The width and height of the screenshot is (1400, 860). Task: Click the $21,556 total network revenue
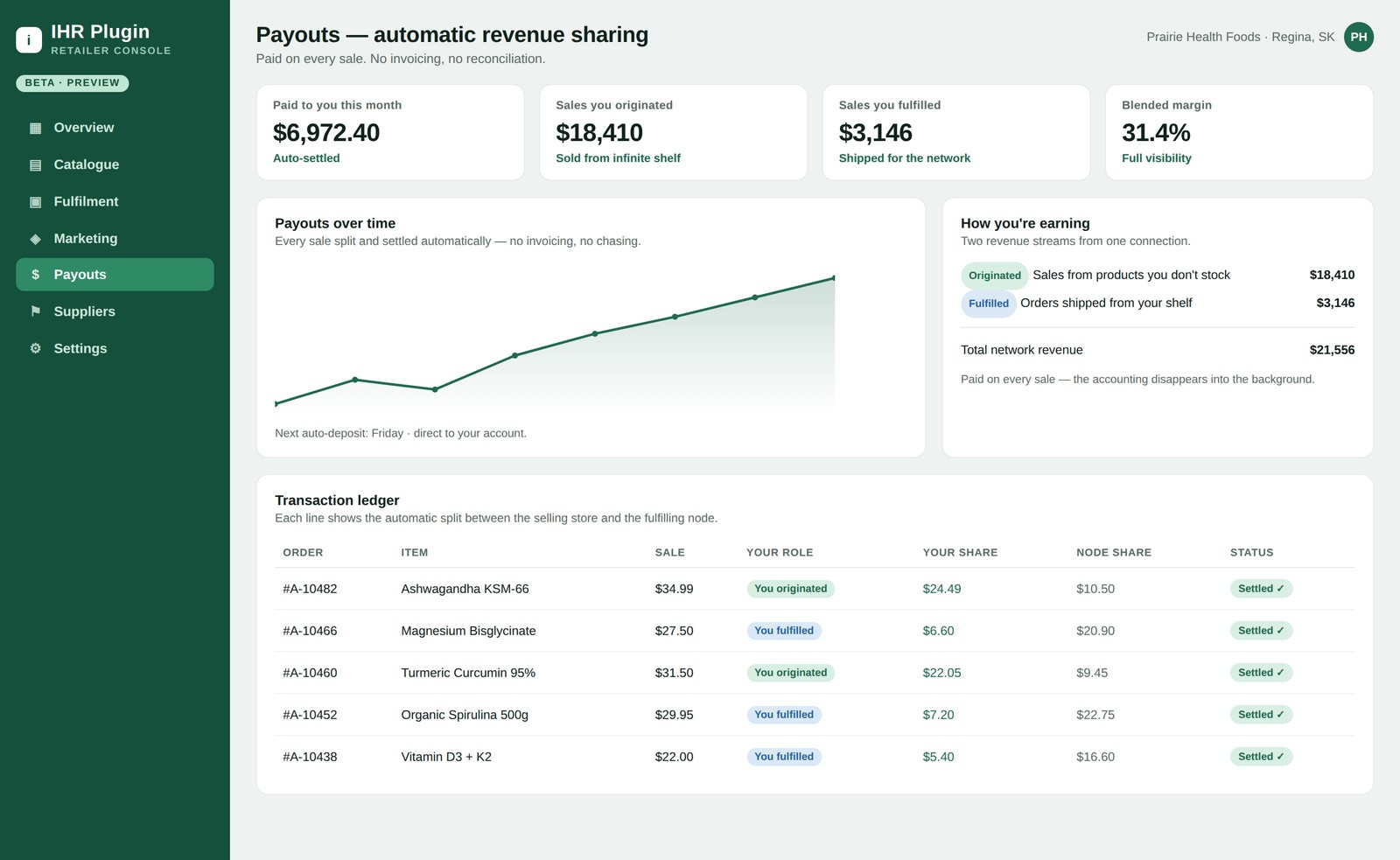click(x=1332, y=350)
